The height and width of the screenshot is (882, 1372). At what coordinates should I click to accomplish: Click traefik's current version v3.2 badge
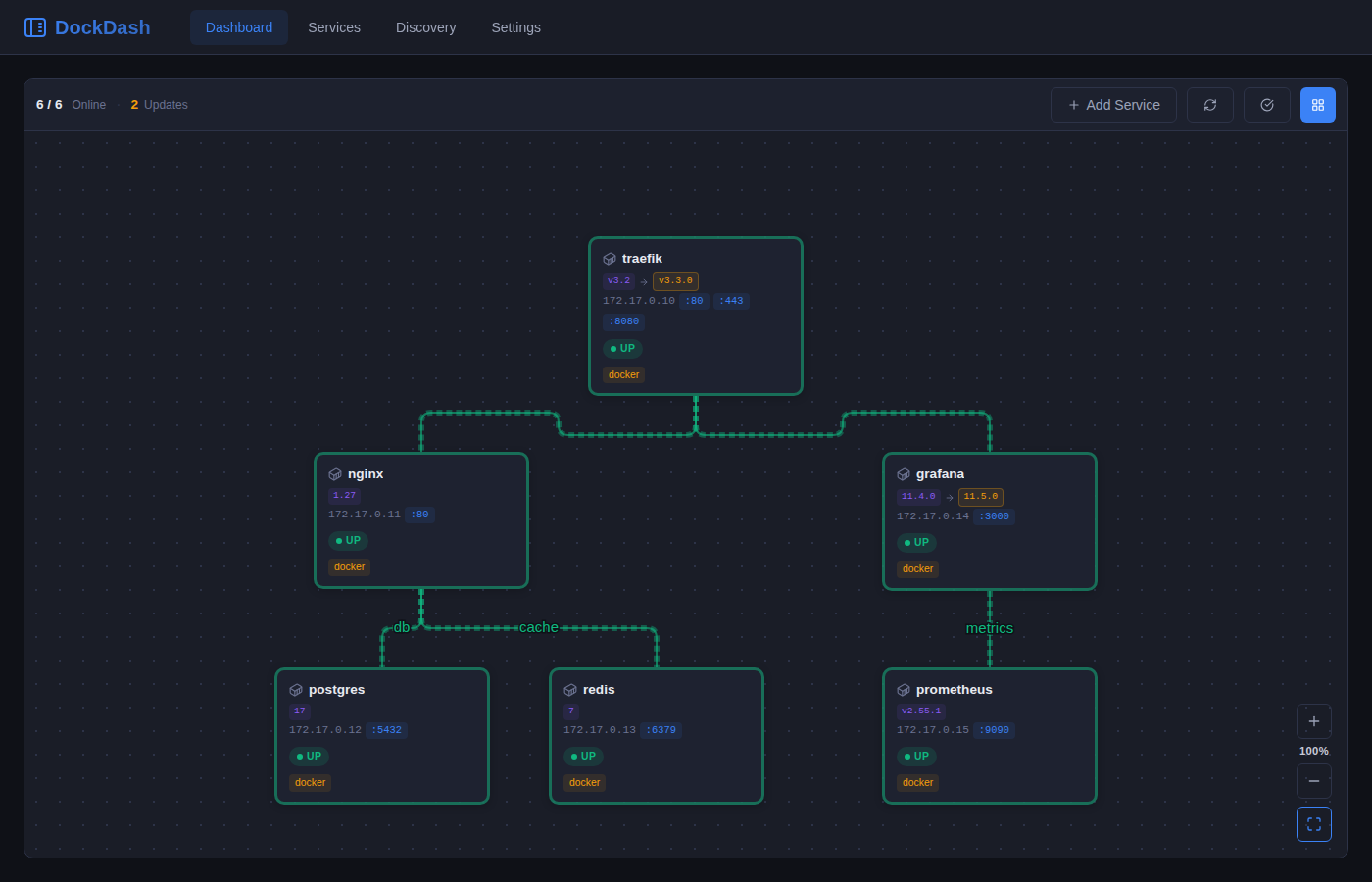coord(618,281)
